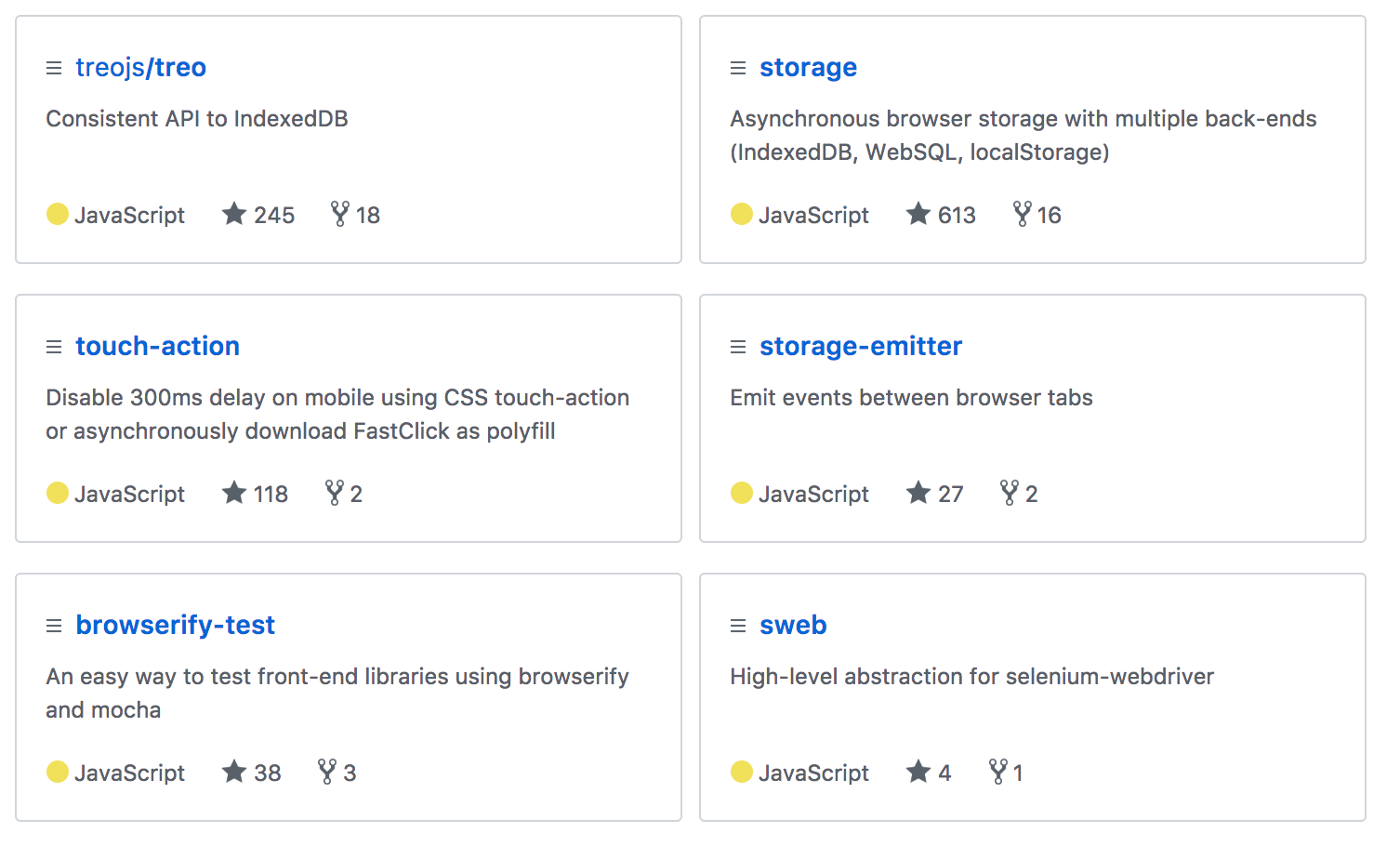Open the storage-emitter repository
1400x846 pixels.
(x=861, y=346)
